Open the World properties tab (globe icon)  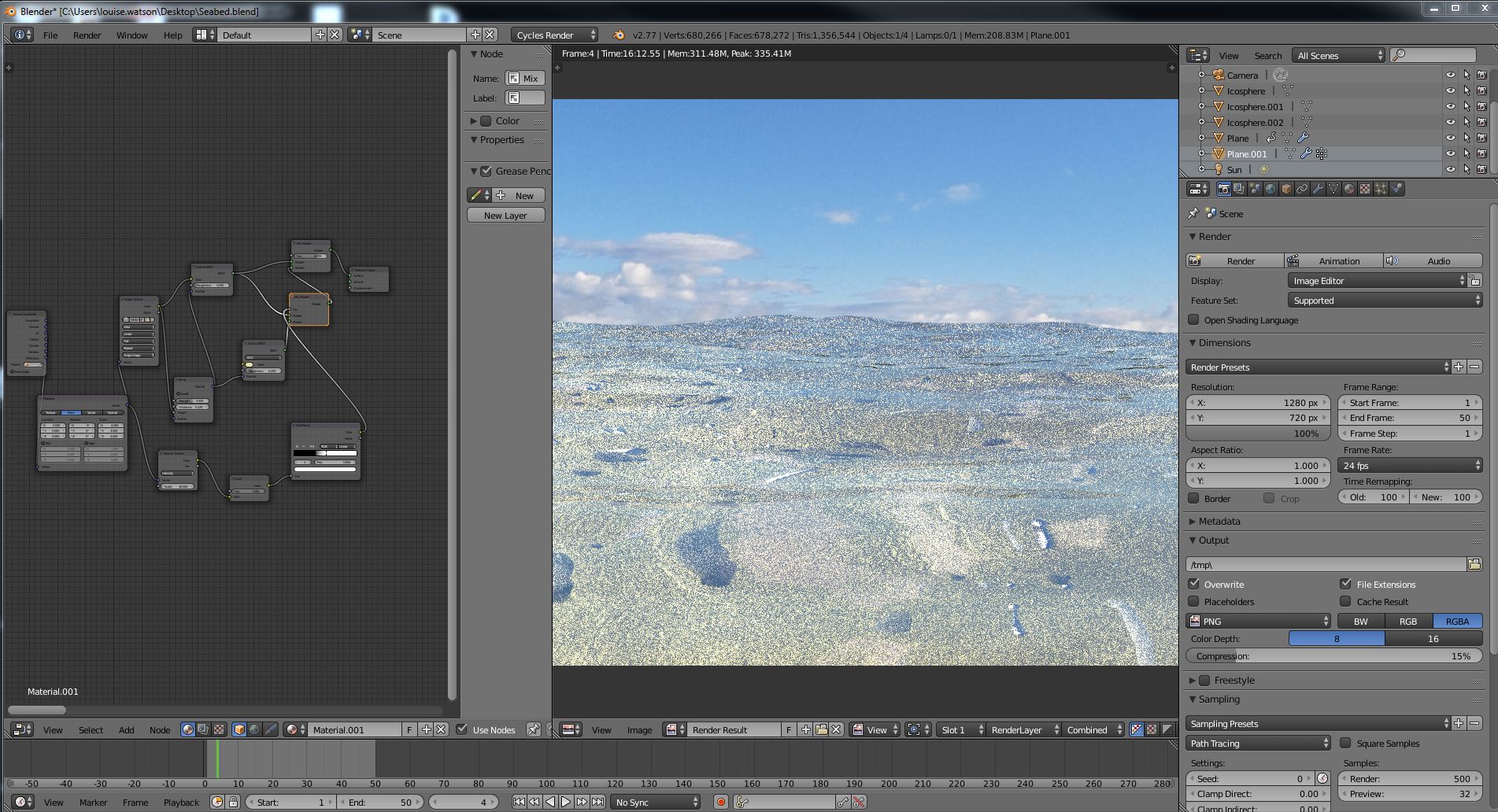[1271, 189]
